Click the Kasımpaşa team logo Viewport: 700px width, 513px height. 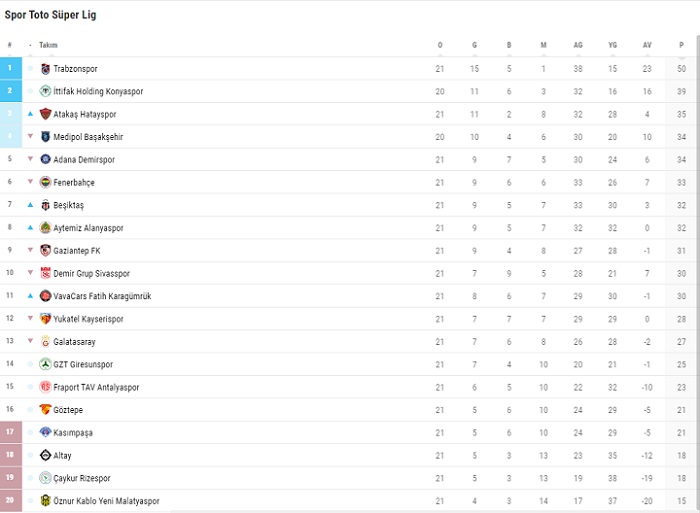pyautogui.click(x=45, y=432)
